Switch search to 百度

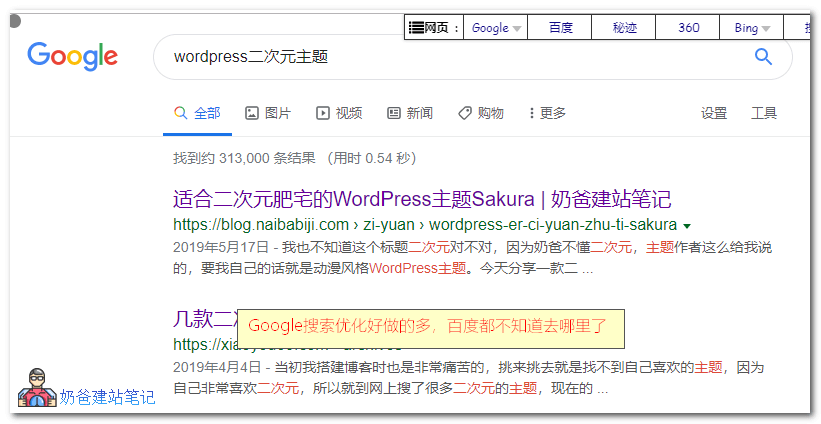point(560,28)
